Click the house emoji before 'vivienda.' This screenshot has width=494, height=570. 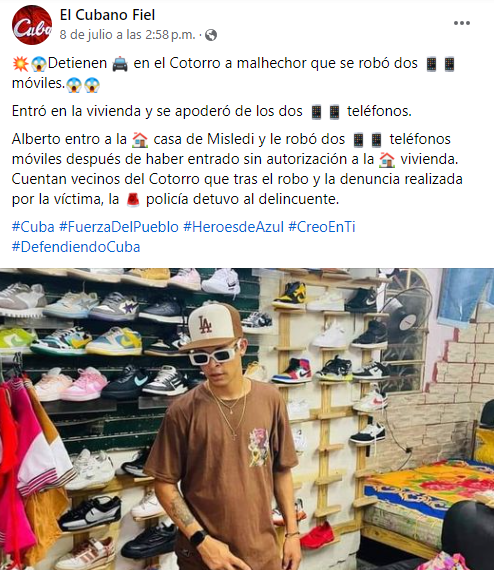click(x=387, y=160)
